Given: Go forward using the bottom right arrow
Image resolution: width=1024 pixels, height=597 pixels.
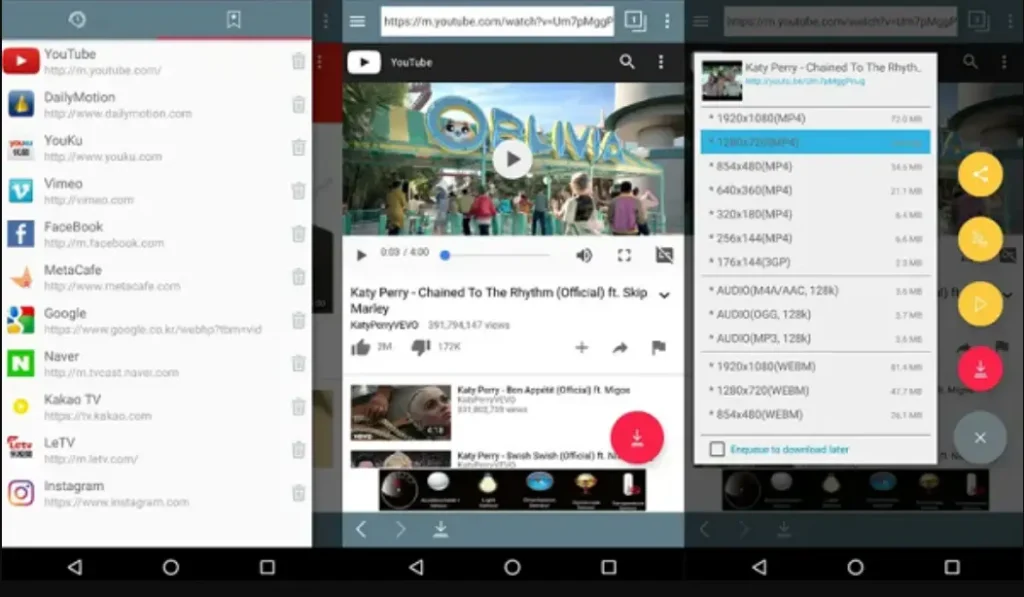Looking at the screenshot, I should pos(401,529).
